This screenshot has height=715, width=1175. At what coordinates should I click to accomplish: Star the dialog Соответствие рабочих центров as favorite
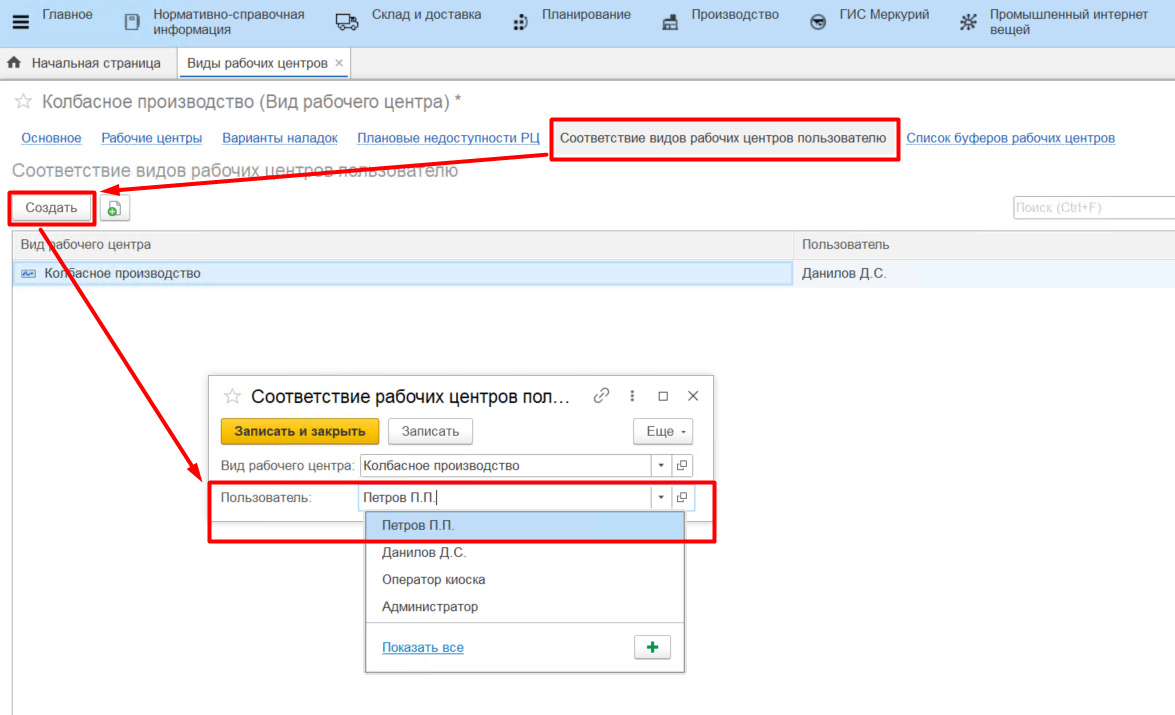[232, 396]
